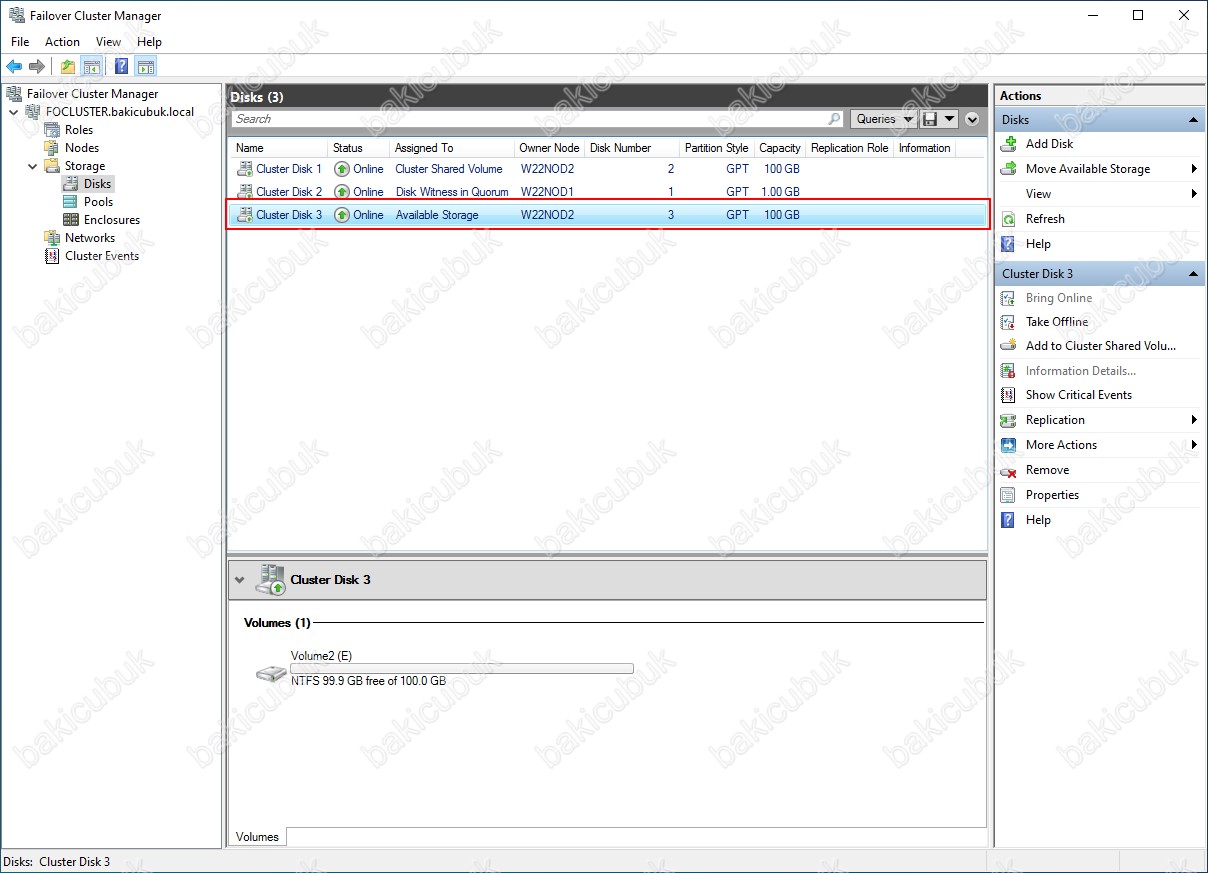The height and width of the screenshot is (873, 1208).
Task: Click the Show Critical Events icon
Action: (1008, 395)
